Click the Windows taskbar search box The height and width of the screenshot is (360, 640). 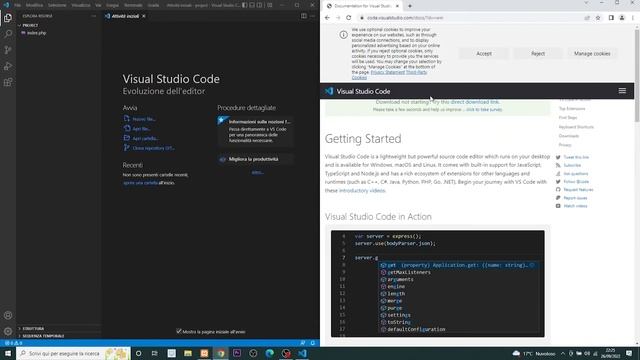point(73,353)
